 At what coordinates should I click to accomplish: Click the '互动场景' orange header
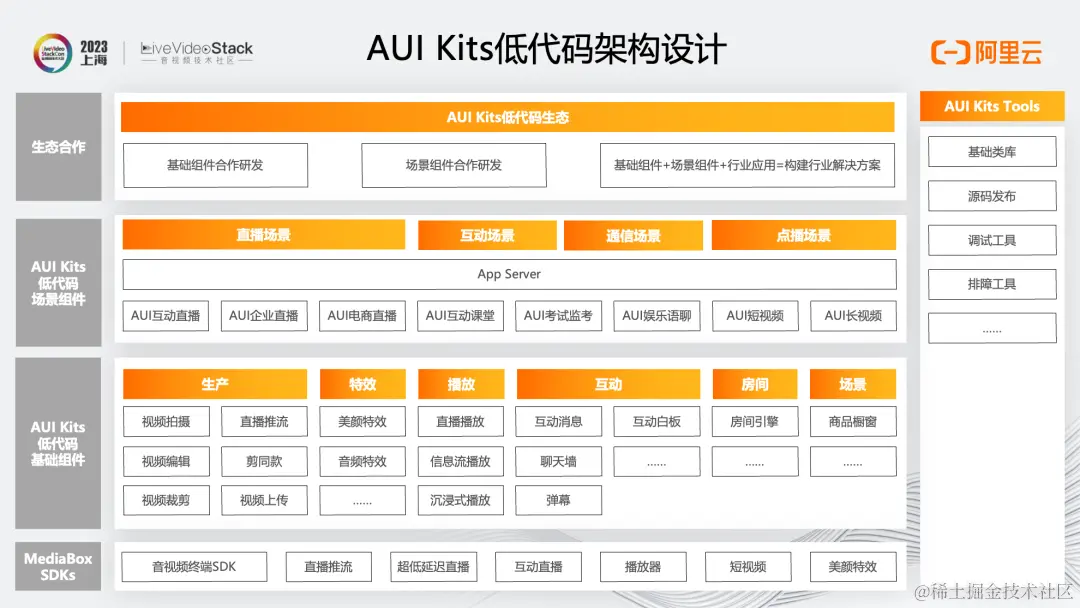coord(487,235)
